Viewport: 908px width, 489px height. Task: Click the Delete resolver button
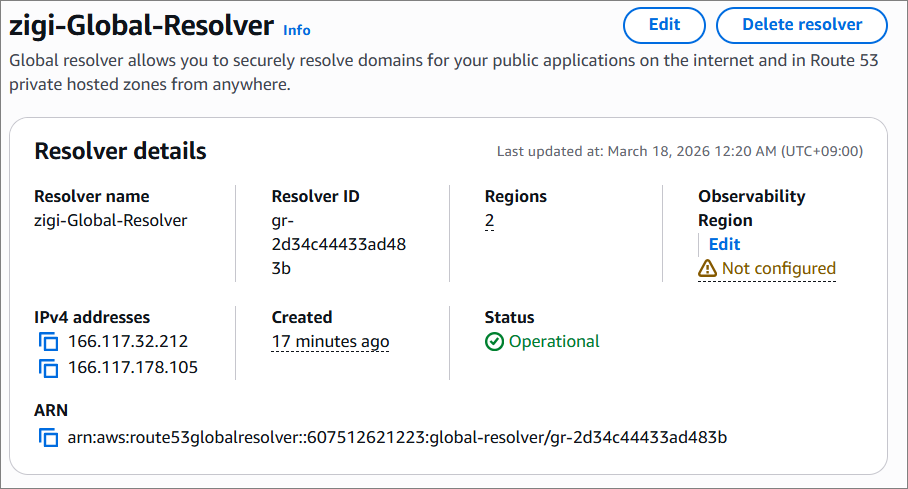(802, 25)
